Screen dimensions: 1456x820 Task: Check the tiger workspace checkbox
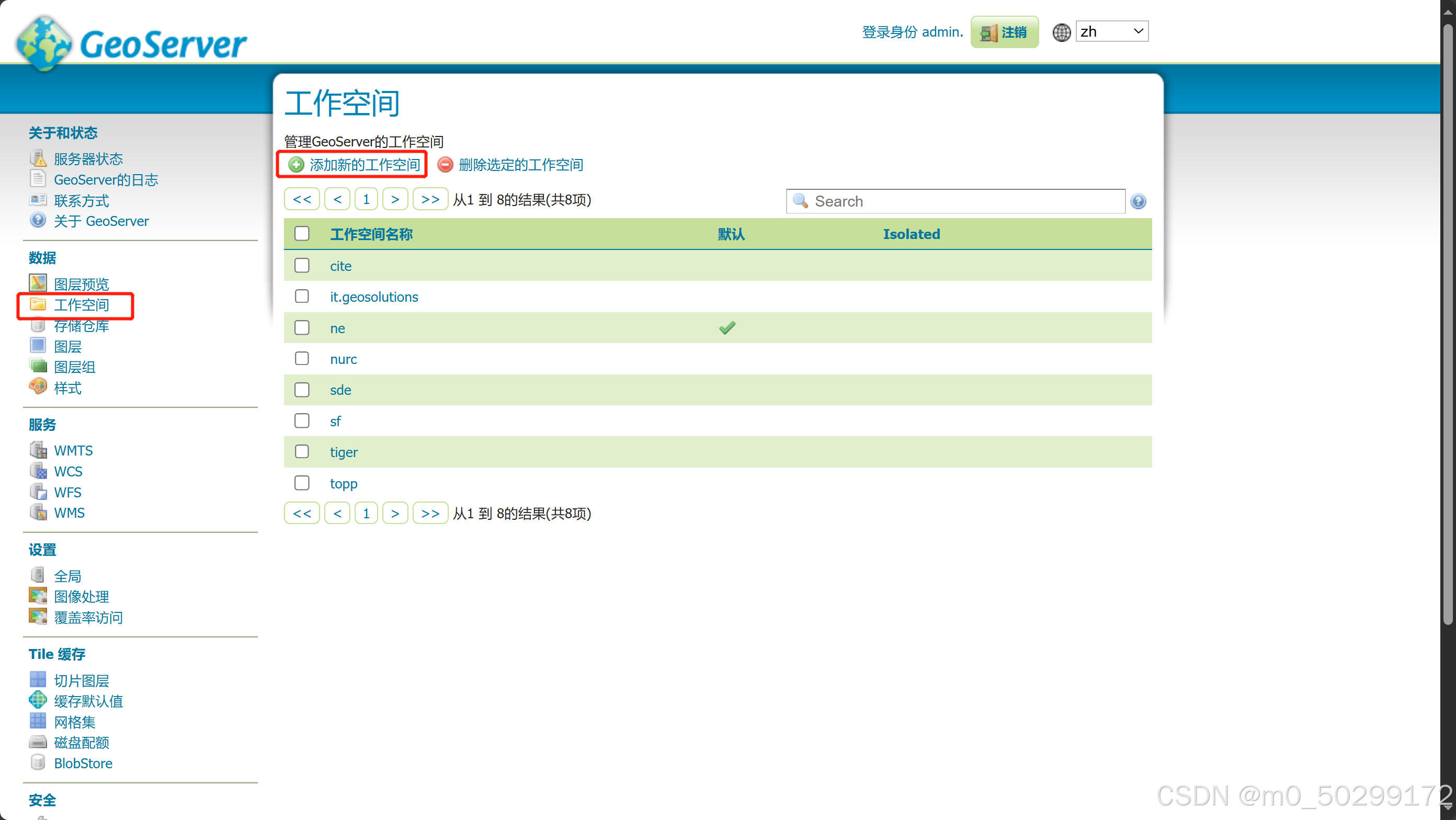click(302, 451)
